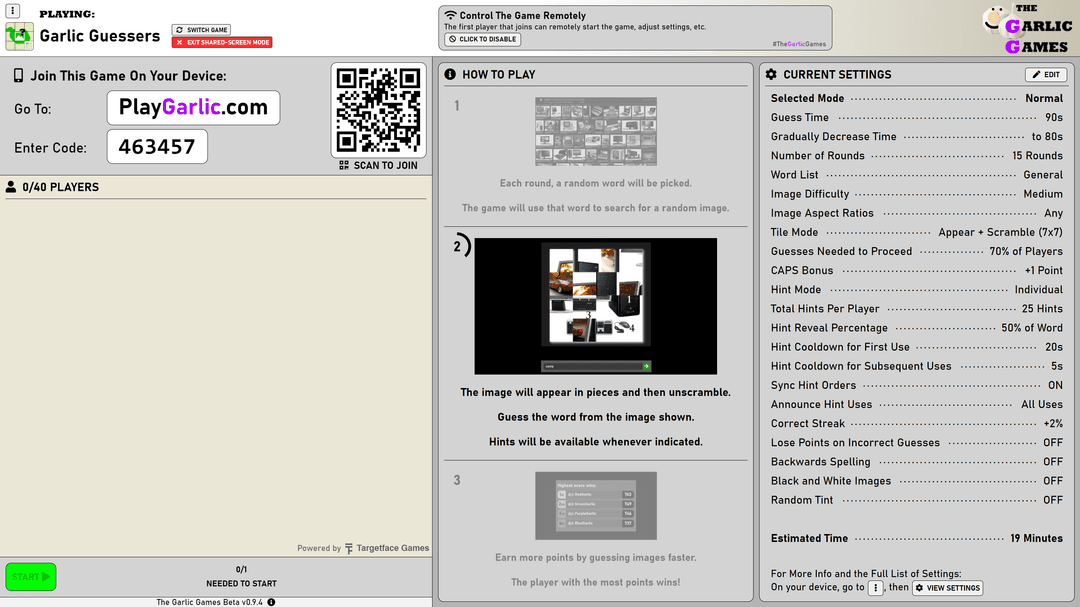Open the three-dot menu at top left
This screenshot has height=607, width=1080.
[x=13, y=11]
